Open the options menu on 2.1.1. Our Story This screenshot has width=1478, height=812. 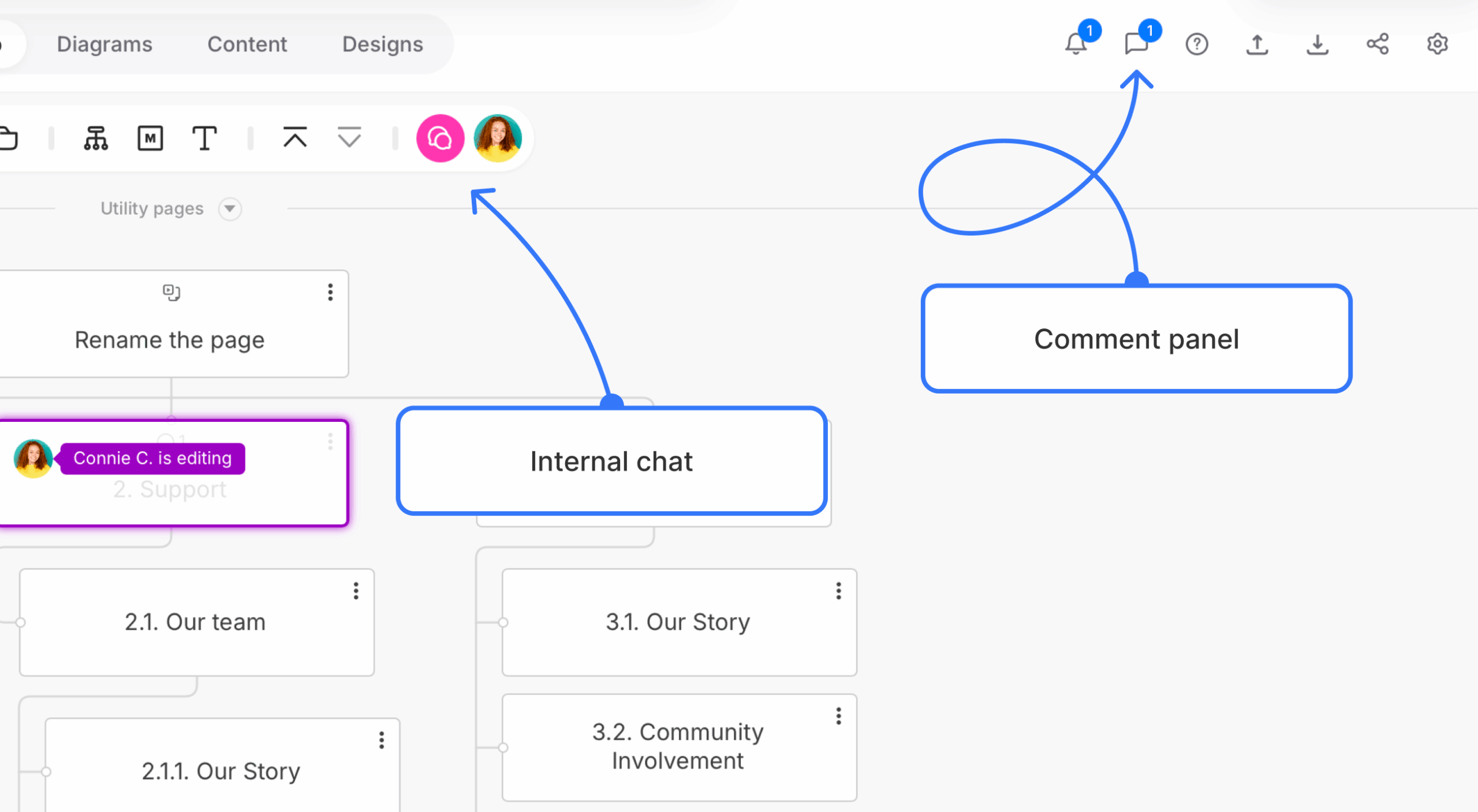382,740
